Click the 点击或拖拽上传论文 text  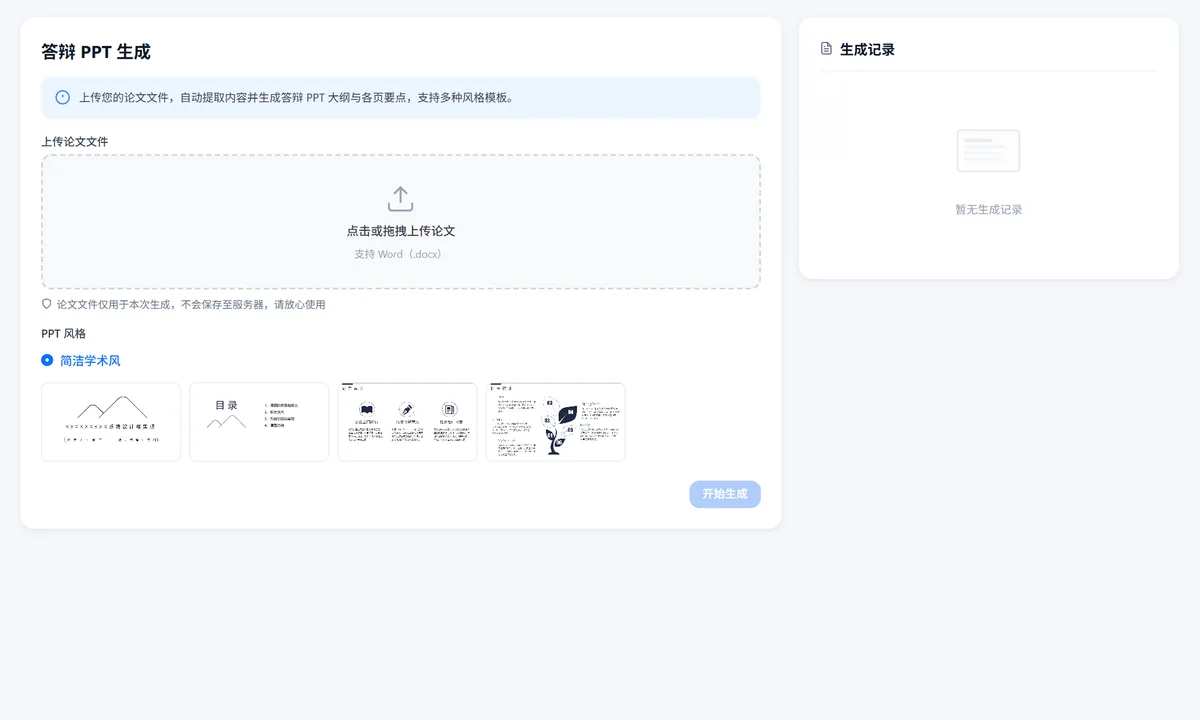(x=401, y=231)
